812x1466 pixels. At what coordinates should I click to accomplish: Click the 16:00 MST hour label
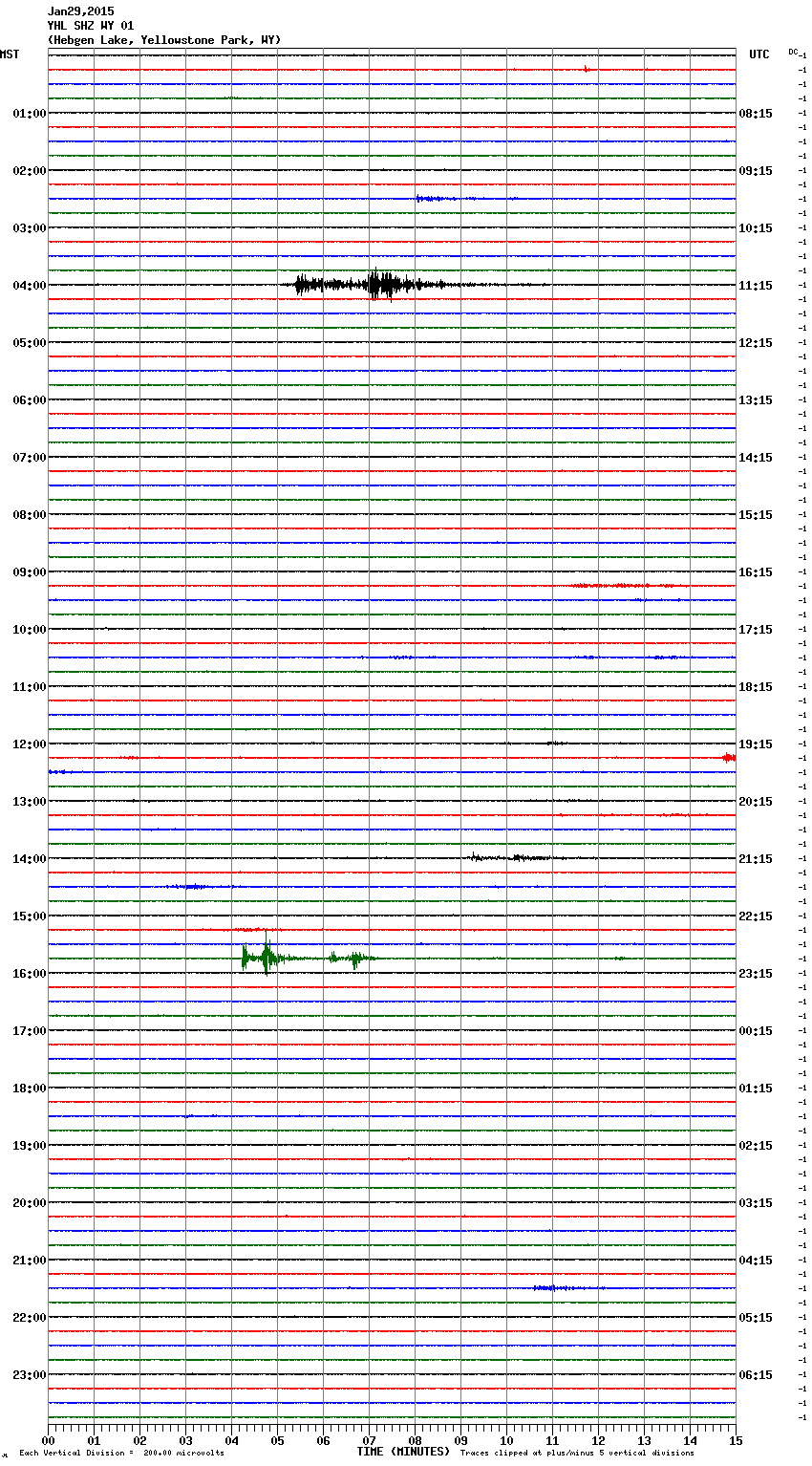(x=29, y=974)
